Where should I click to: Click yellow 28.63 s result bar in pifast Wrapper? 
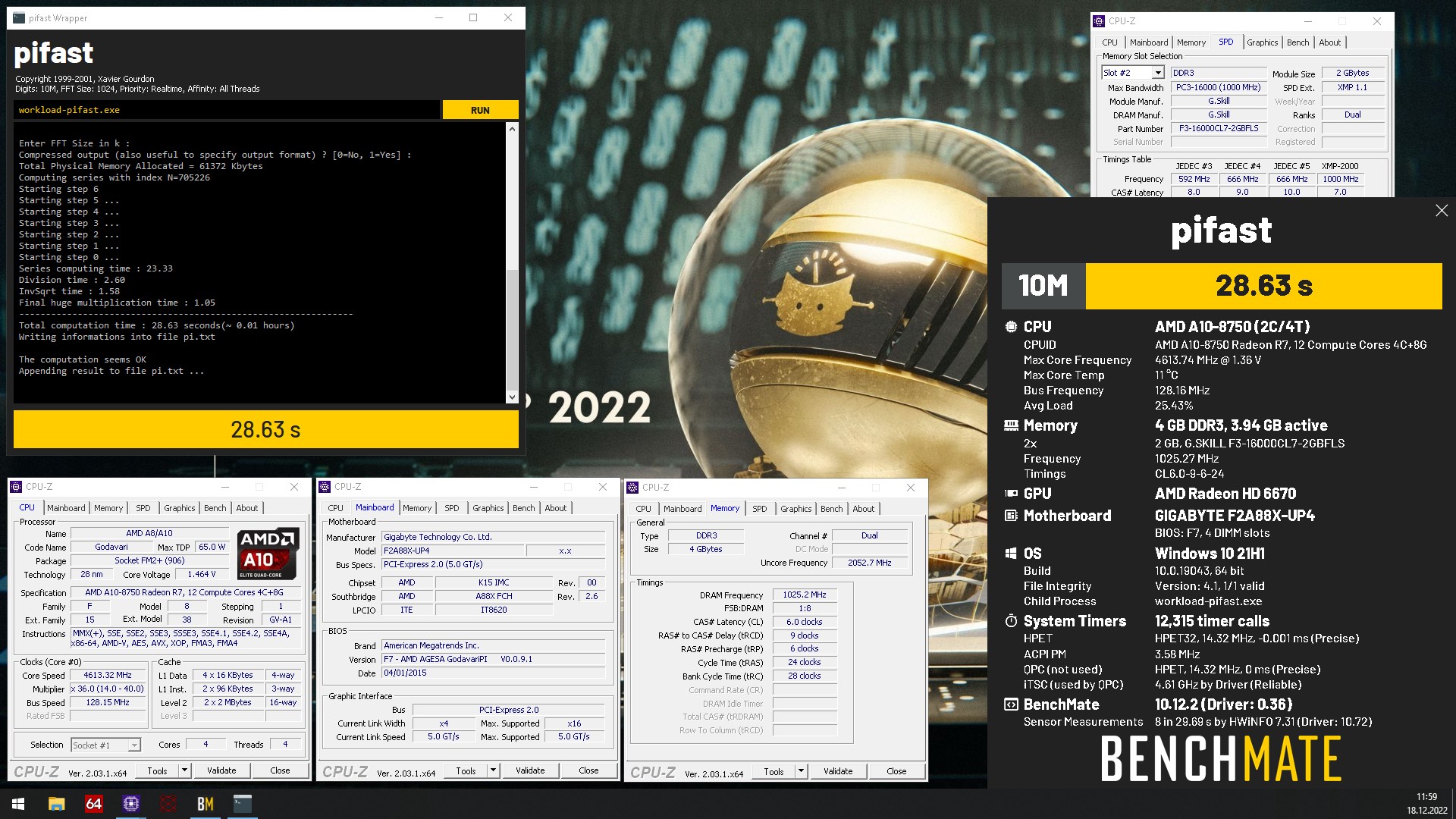[266, 429]
